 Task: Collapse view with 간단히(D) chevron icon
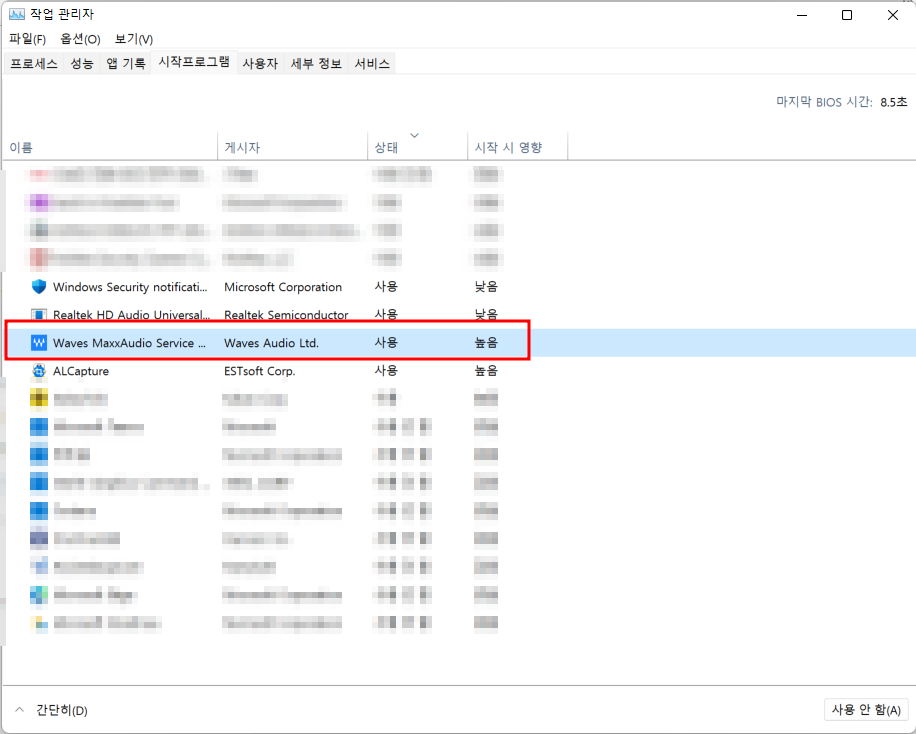[x=19, y=709]
